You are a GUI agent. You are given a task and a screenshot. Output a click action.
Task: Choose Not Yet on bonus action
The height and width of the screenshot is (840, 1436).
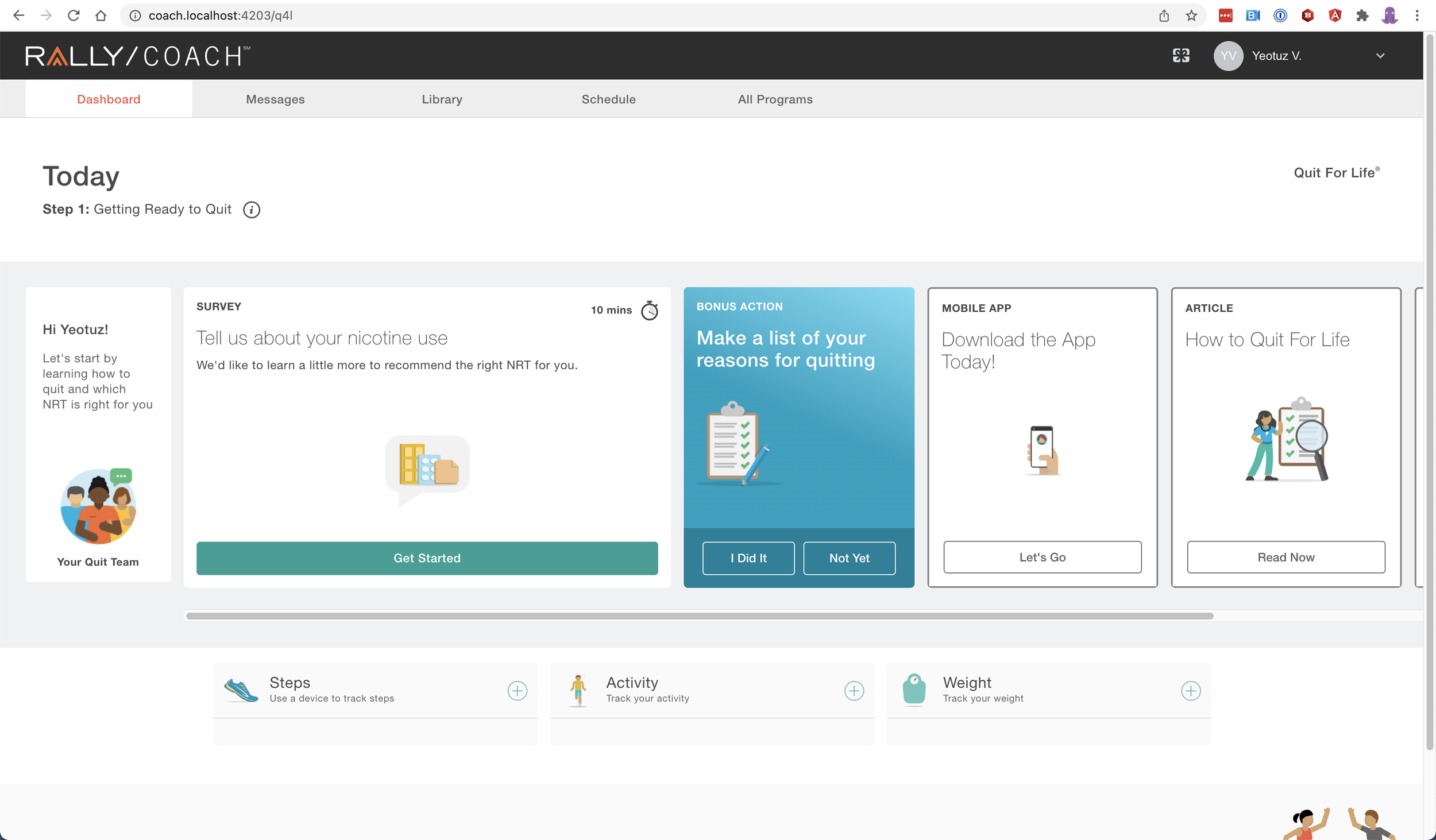click(x=849, y=558)
